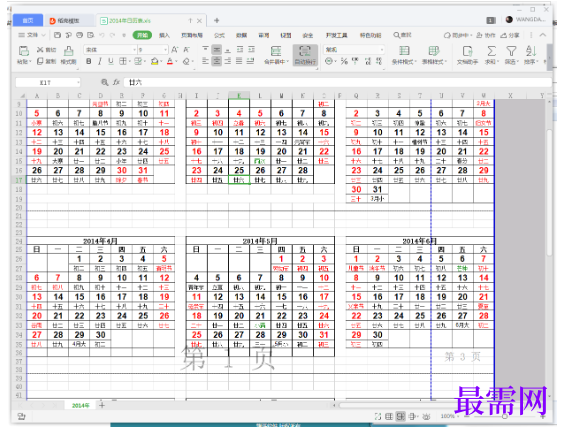The height and width of the screenshot is (432, 566).
Task: Click the Copy icon
Action: pyautogui.click(x=40, y=61)
